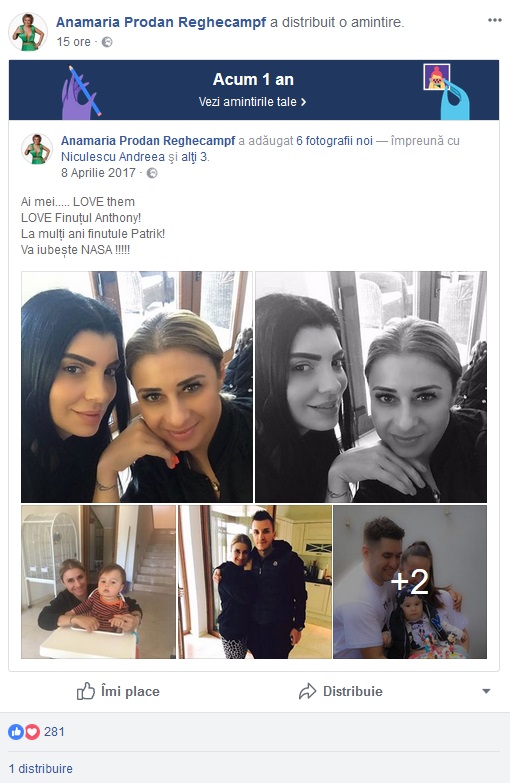Click globe privacy icon beside 8 Aprilie 2017
The height and width of the screenshot is (783, 510).
pyautogui.click(x=152, y=173)
